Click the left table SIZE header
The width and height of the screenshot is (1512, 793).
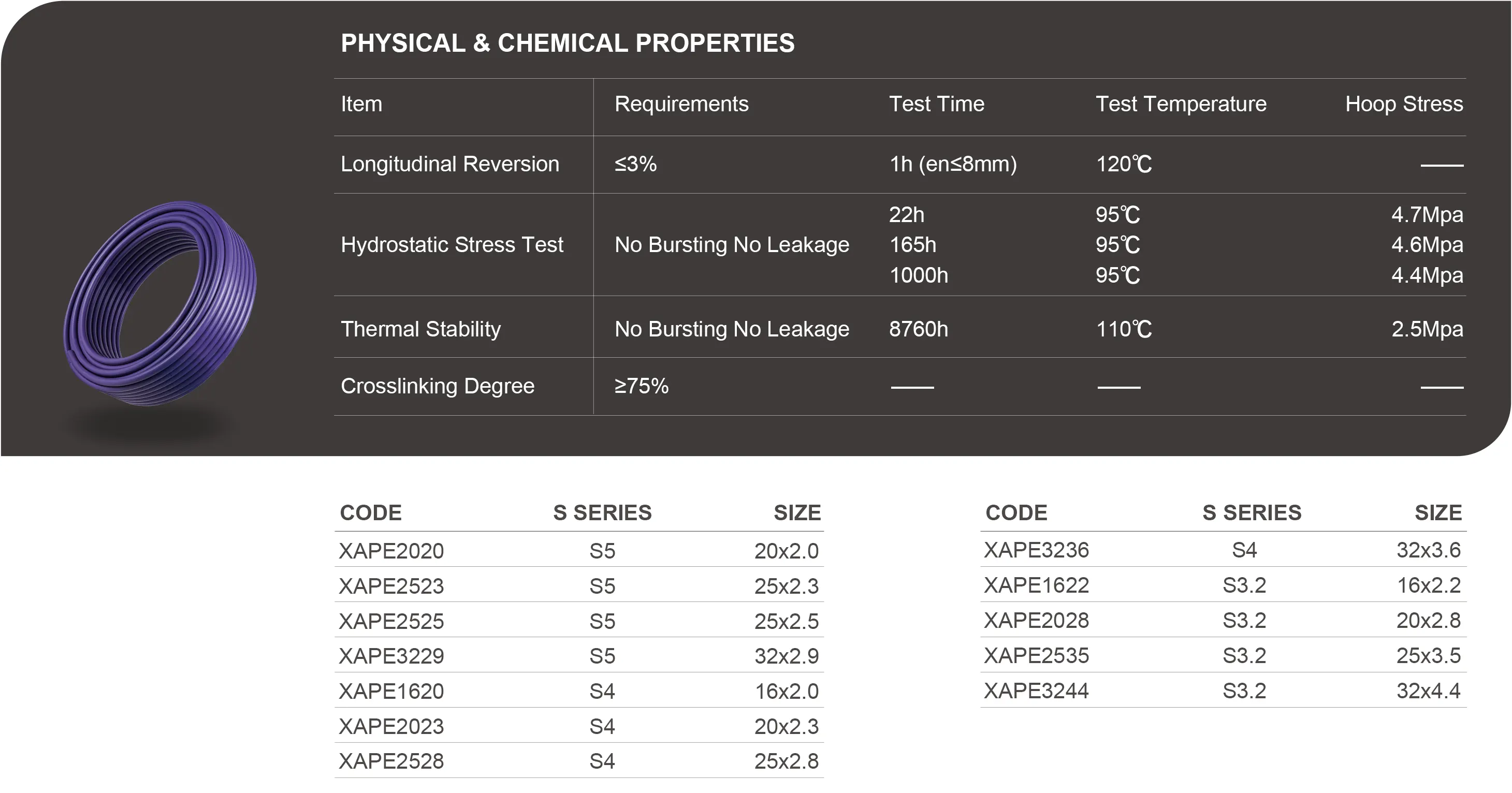[796, 512]
